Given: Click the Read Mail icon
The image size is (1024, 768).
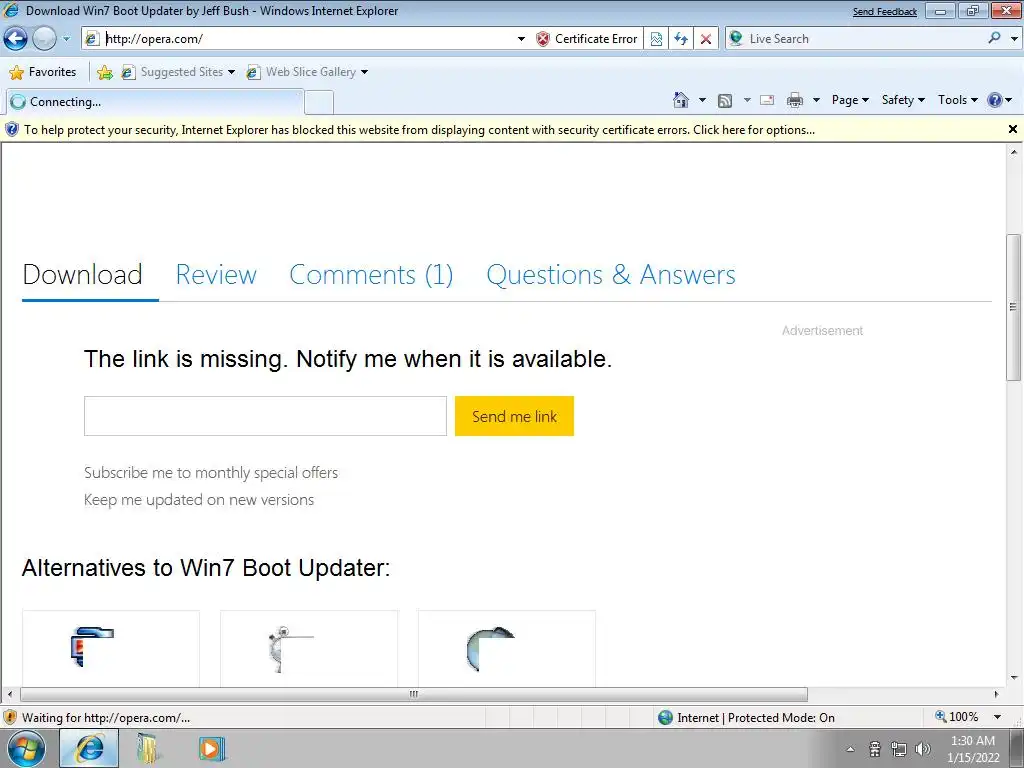Looking at the screenshot, I should (767, 100).
